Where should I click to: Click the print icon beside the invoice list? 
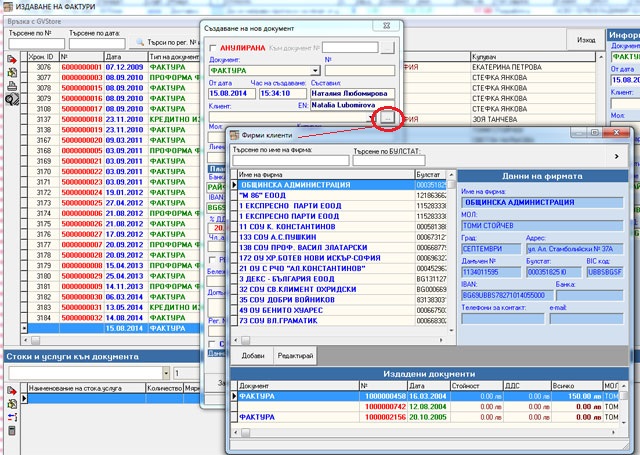pos(12,86)
